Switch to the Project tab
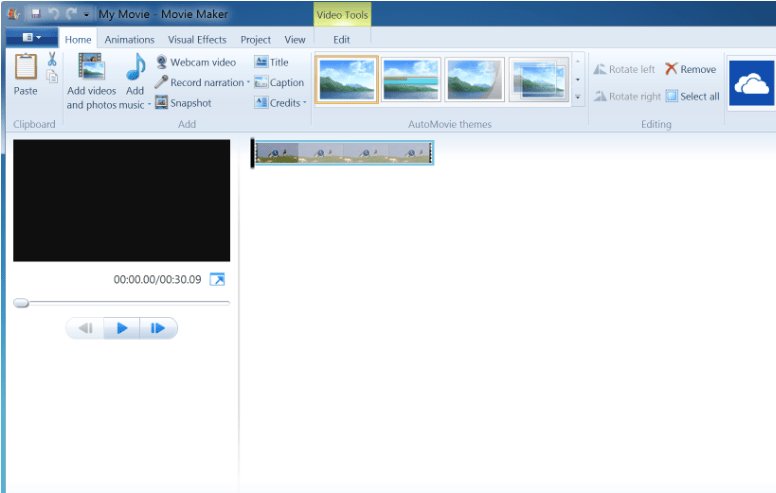Viewport: 776px width, 493px height. pos(255,40)
